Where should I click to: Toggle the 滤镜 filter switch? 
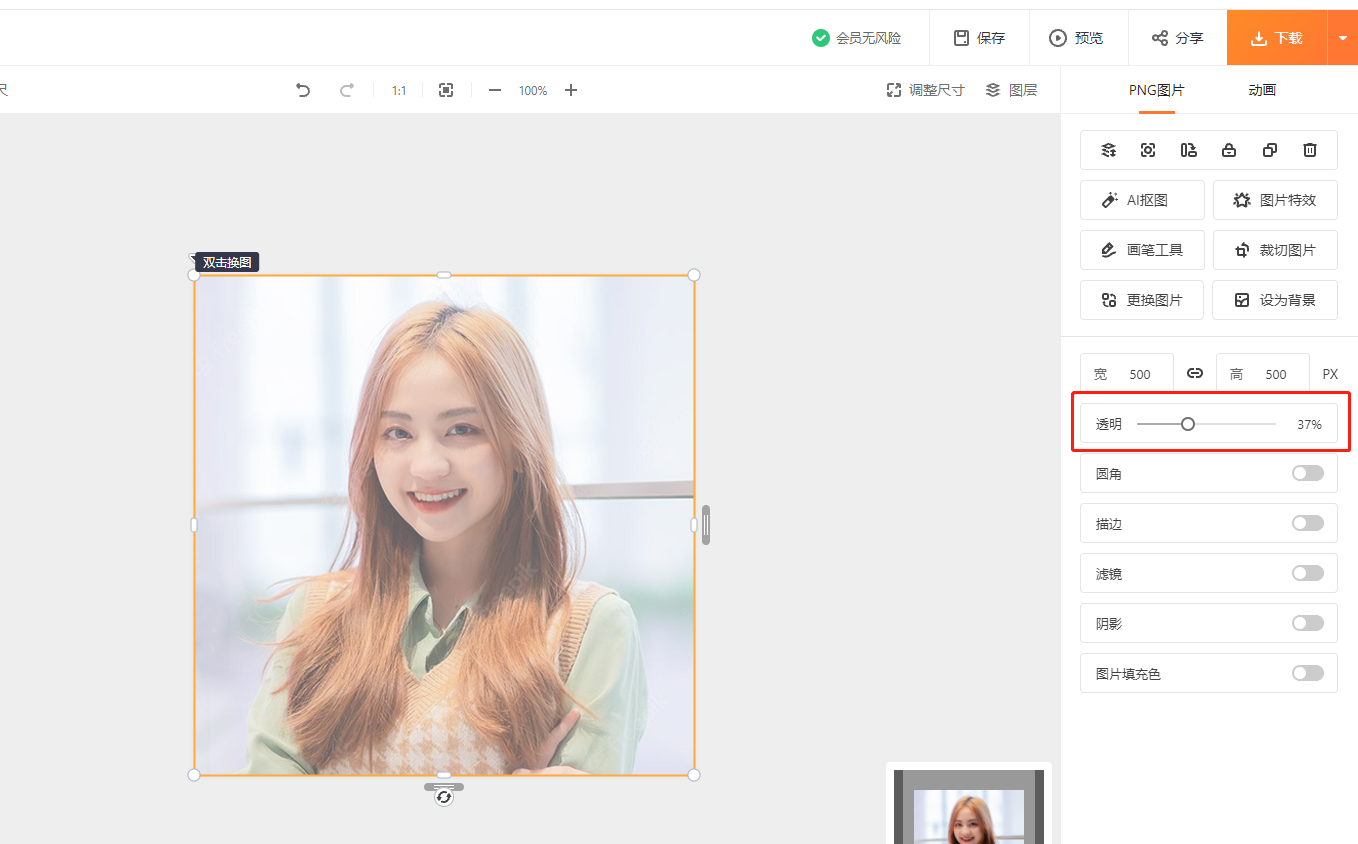[x=1307, y=573]
